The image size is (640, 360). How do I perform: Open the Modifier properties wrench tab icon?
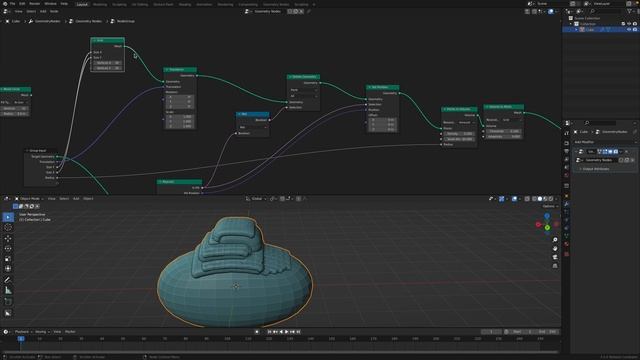567,204
